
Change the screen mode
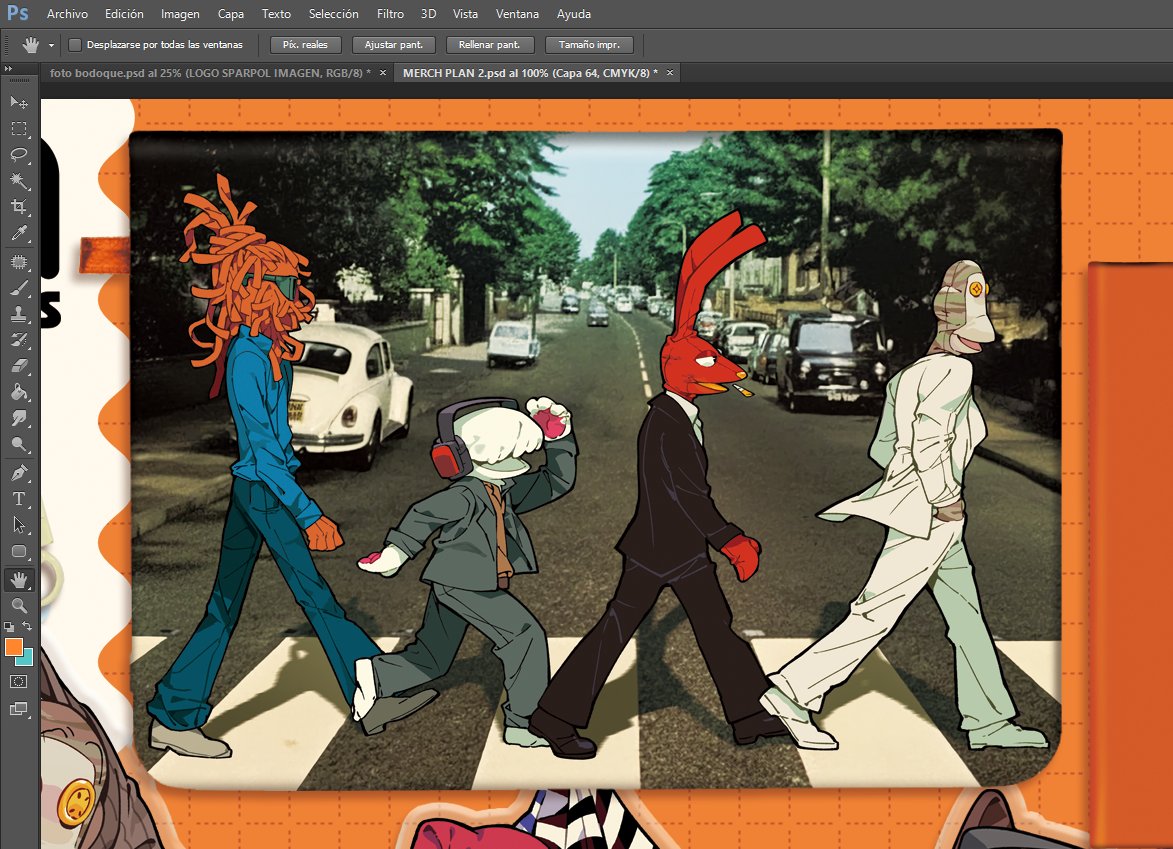(x=19, y=708)
